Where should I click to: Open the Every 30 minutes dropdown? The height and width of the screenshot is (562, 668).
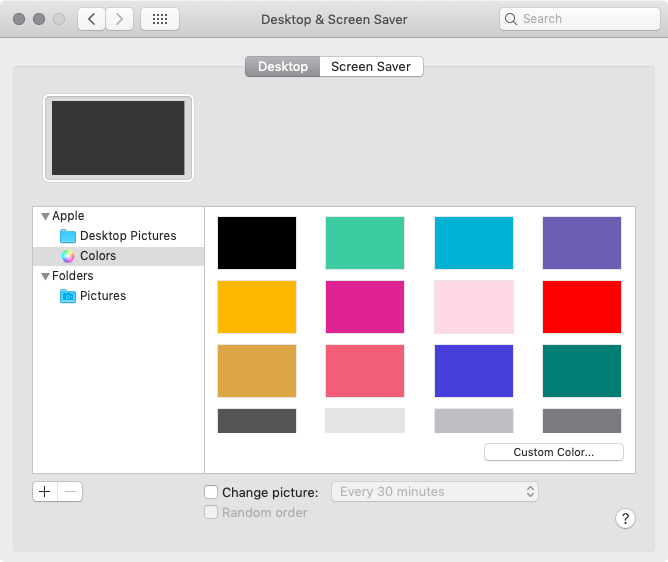point(434,492)
